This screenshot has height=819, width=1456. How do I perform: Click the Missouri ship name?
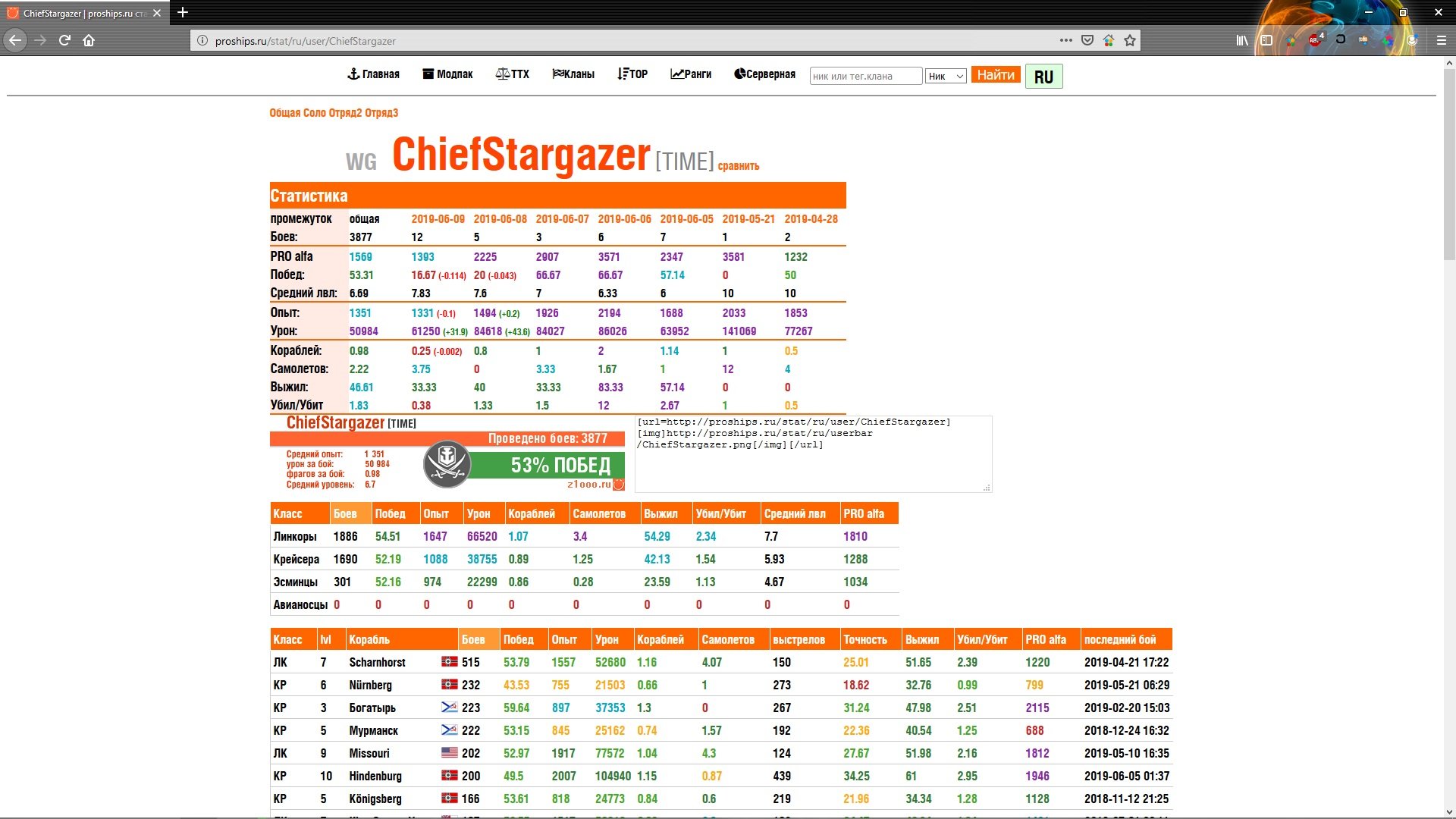tap(369, 753)
